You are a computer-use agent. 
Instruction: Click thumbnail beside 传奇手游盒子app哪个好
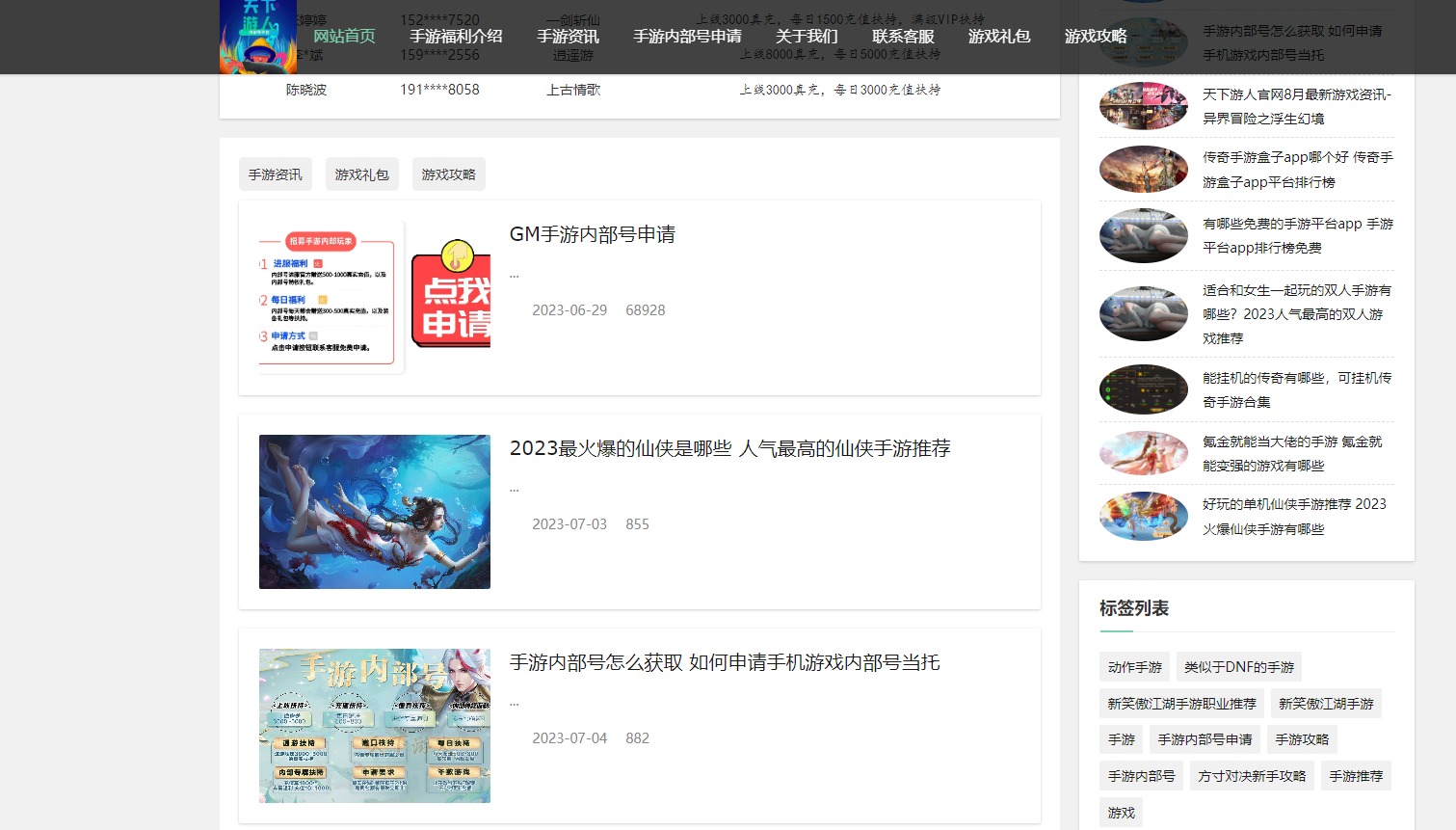(1144, 170)
